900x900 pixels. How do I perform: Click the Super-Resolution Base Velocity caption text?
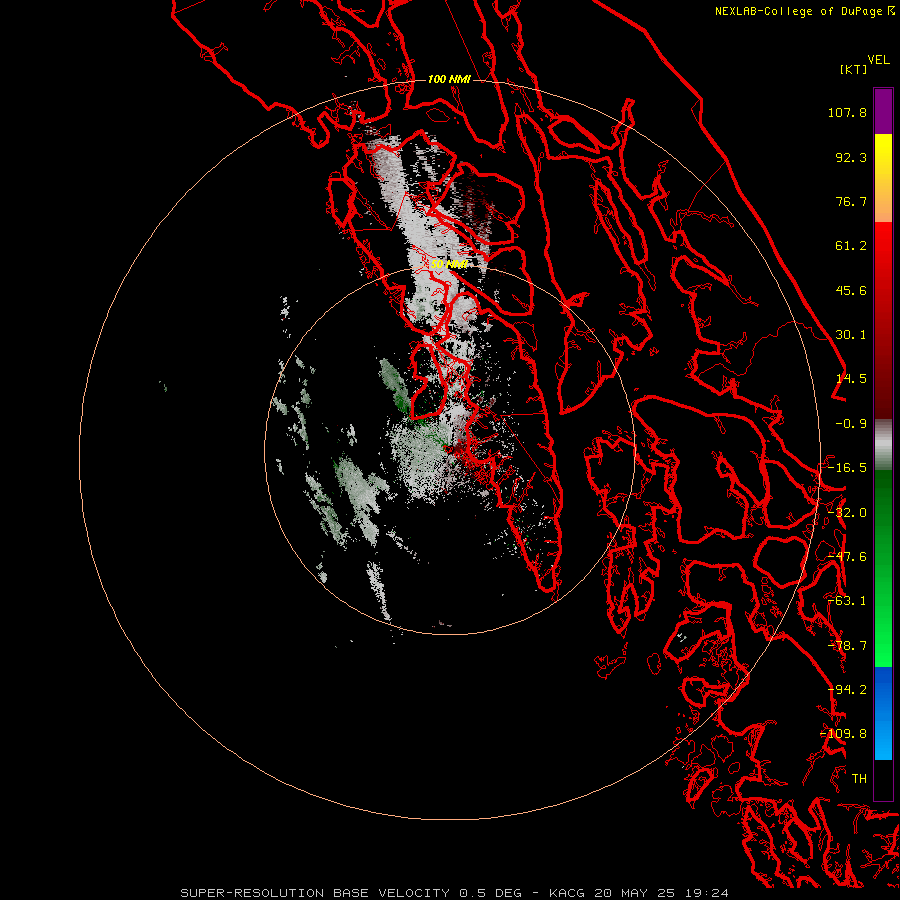454,893
